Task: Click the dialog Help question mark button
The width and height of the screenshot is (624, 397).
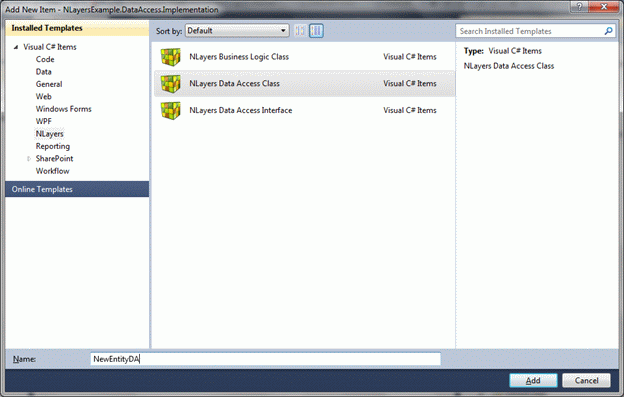Action: [x=579, y=6]
